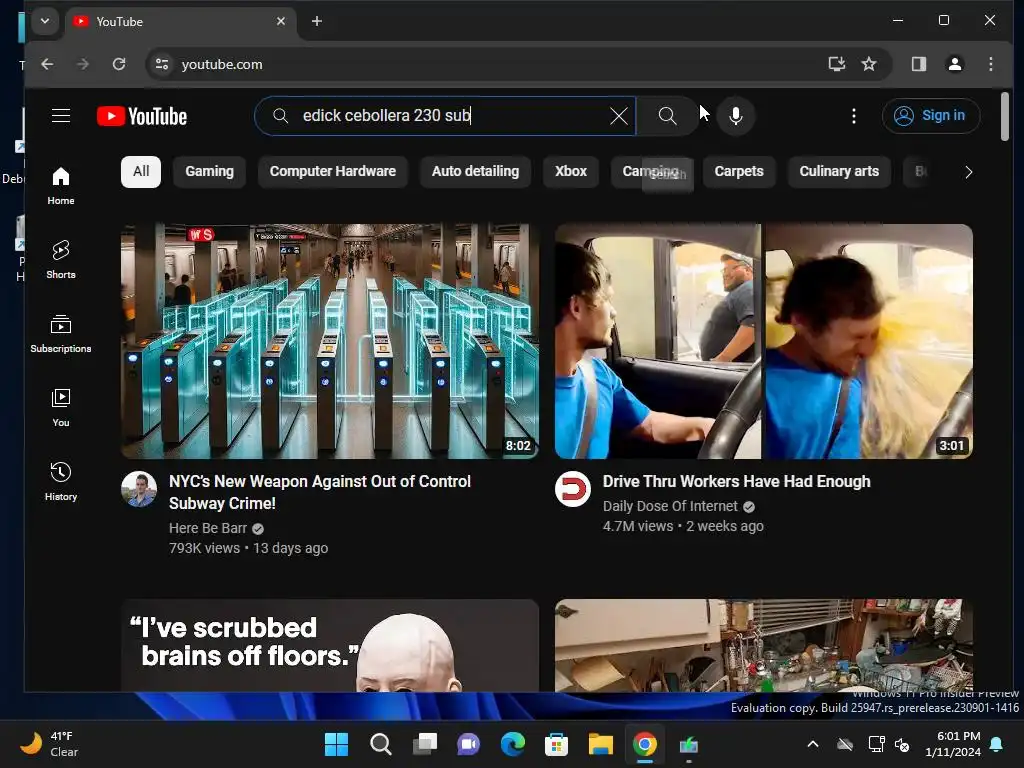1024x768 pixels.
Task: Open Subscriptions in the sidebar
Action: pyautogui.click(x=61, y=334)
